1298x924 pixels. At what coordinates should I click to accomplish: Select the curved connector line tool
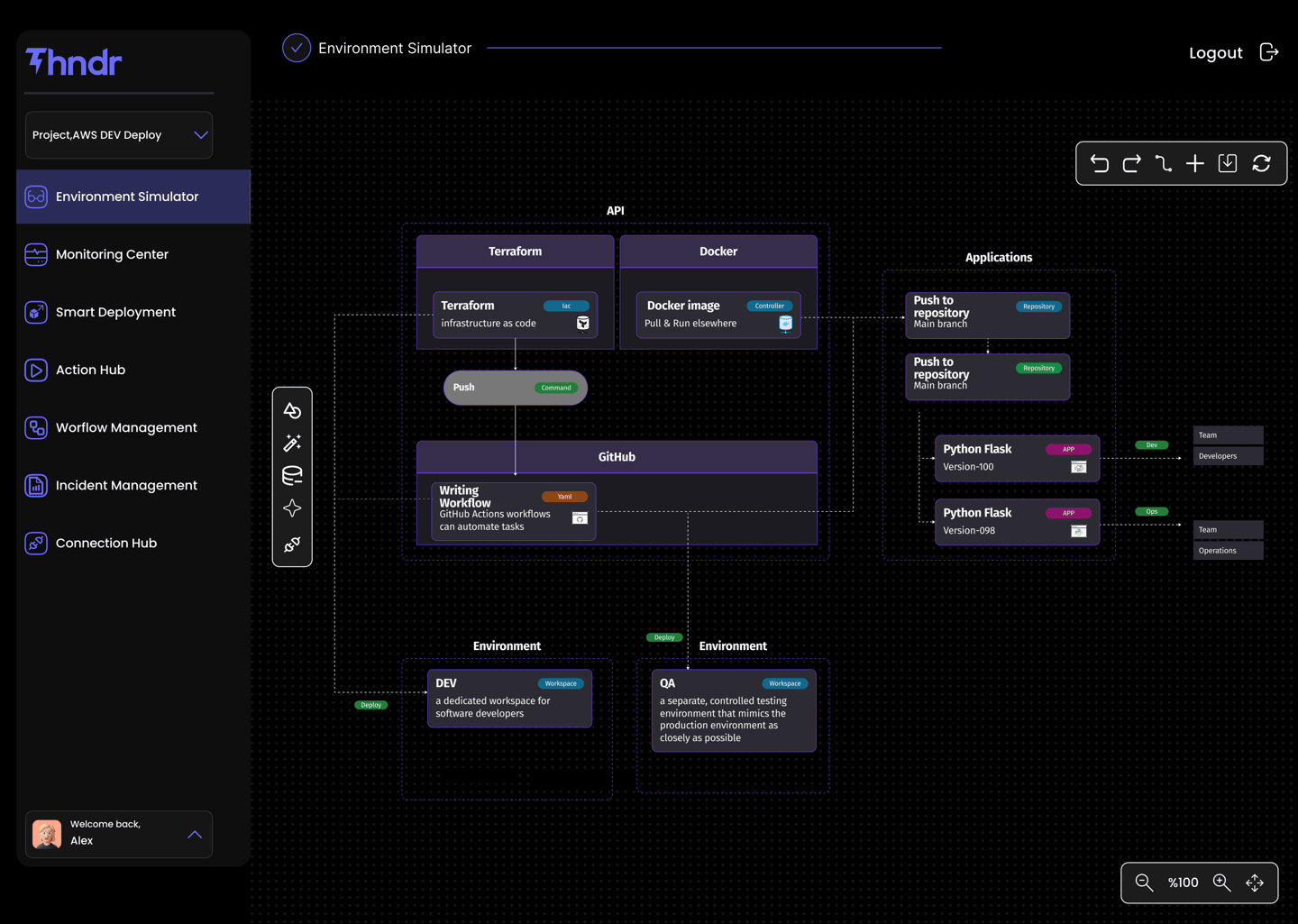click(1164, 163)
